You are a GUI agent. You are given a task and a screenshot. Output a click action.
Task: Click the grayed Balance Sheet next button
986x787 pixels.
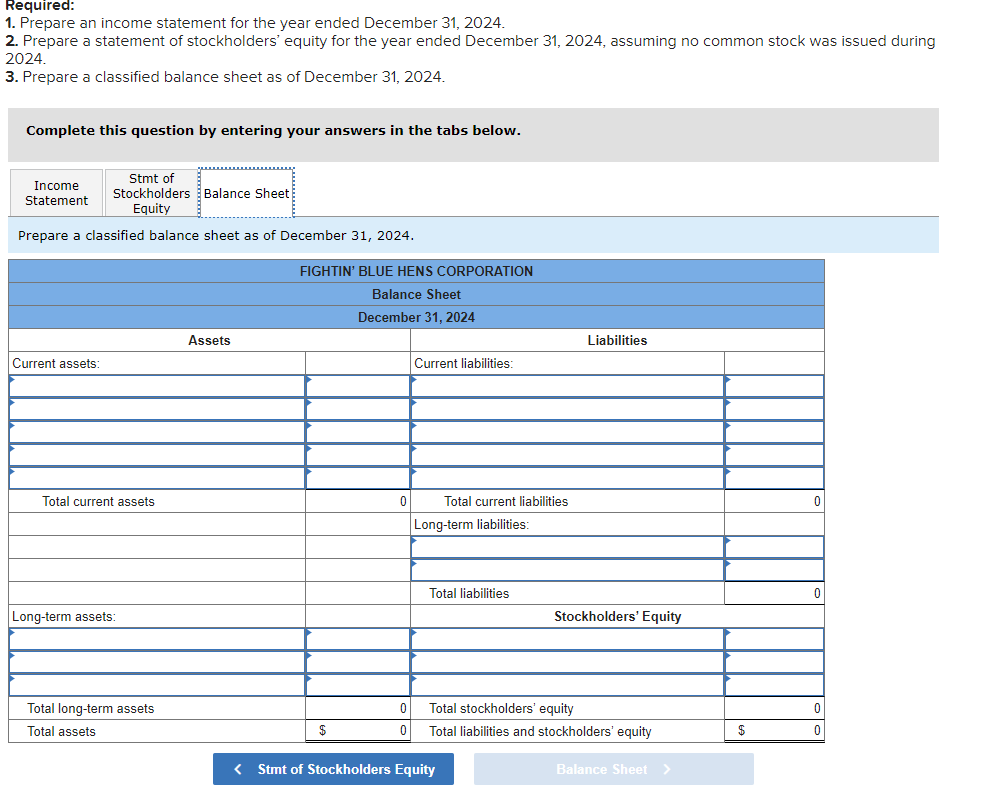(x=613, y=769)
